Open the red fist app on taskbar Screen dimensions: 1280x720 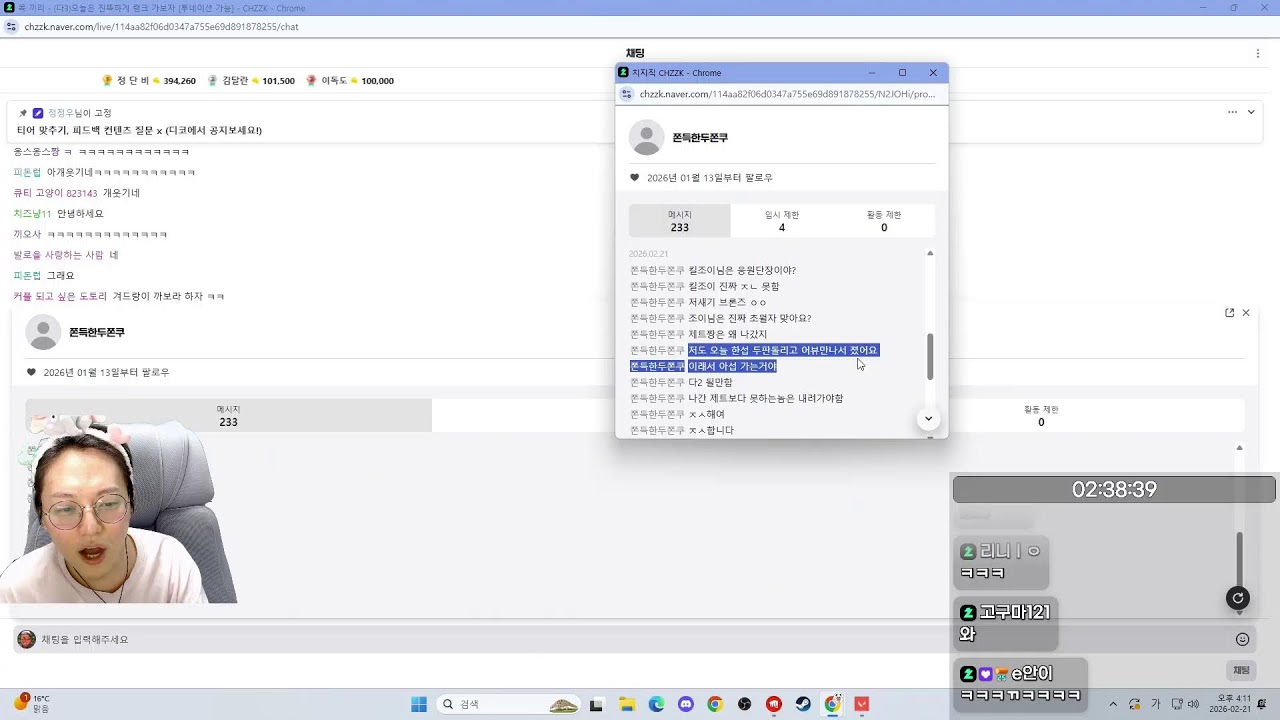(x=773, y=704)
